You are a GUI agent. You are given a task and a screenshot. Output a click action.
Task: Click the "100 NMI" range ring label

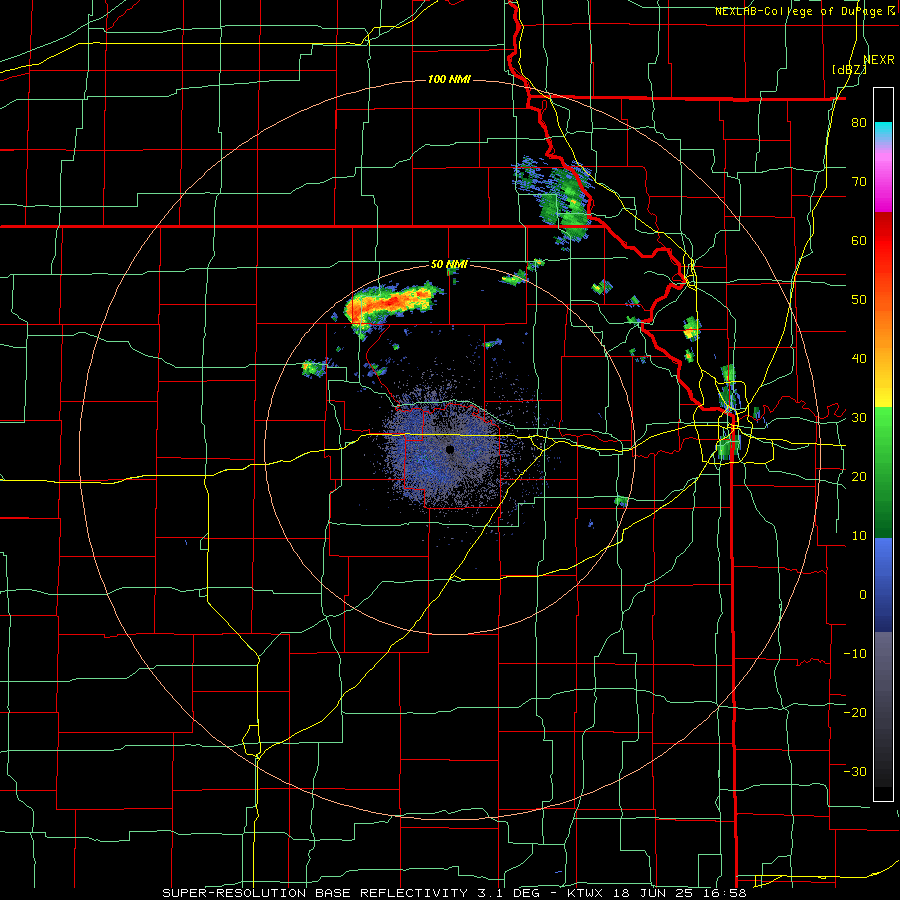point(449,79)
